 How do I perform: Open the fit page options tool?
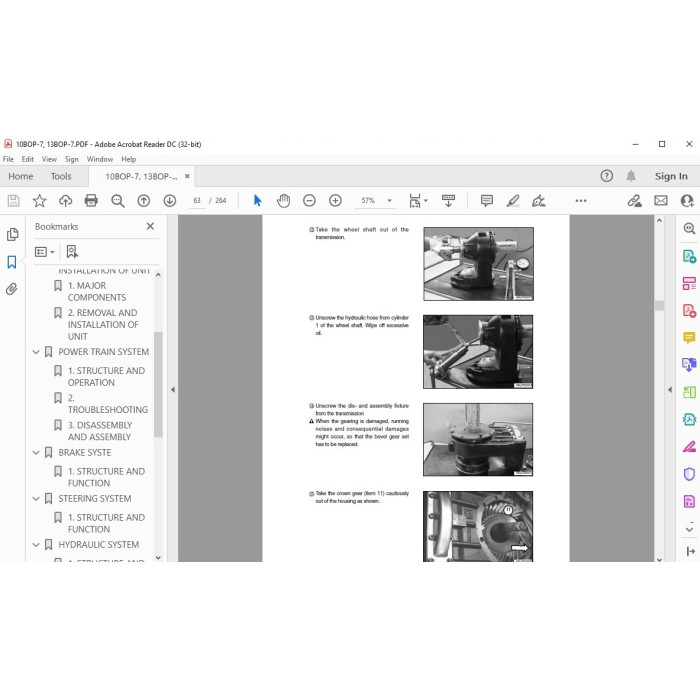click(417, 201)
